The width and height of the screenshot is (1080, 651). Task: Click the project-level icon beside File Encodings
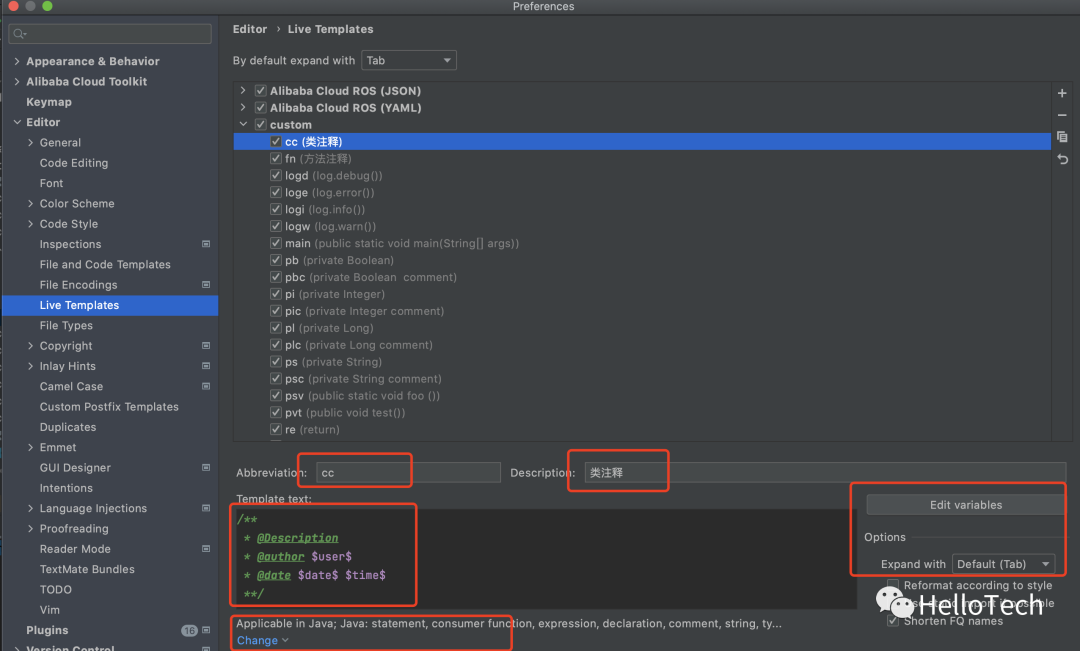(x=206, y=285)
